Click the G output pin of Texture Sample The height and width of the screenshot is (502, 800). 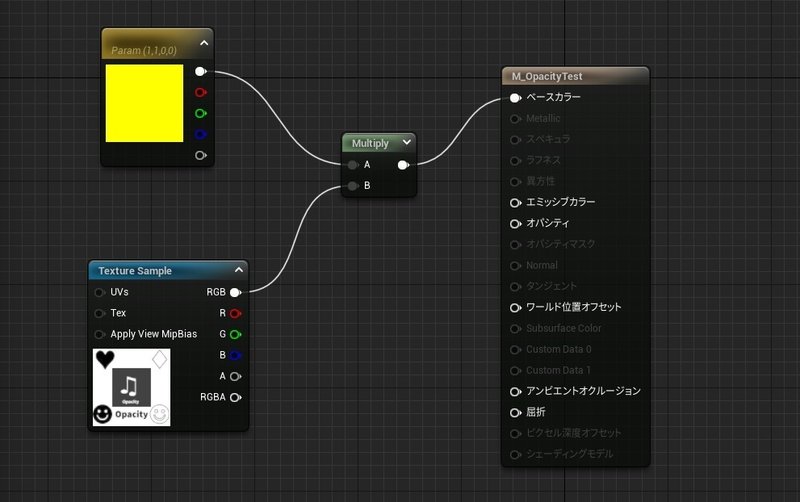235,335
